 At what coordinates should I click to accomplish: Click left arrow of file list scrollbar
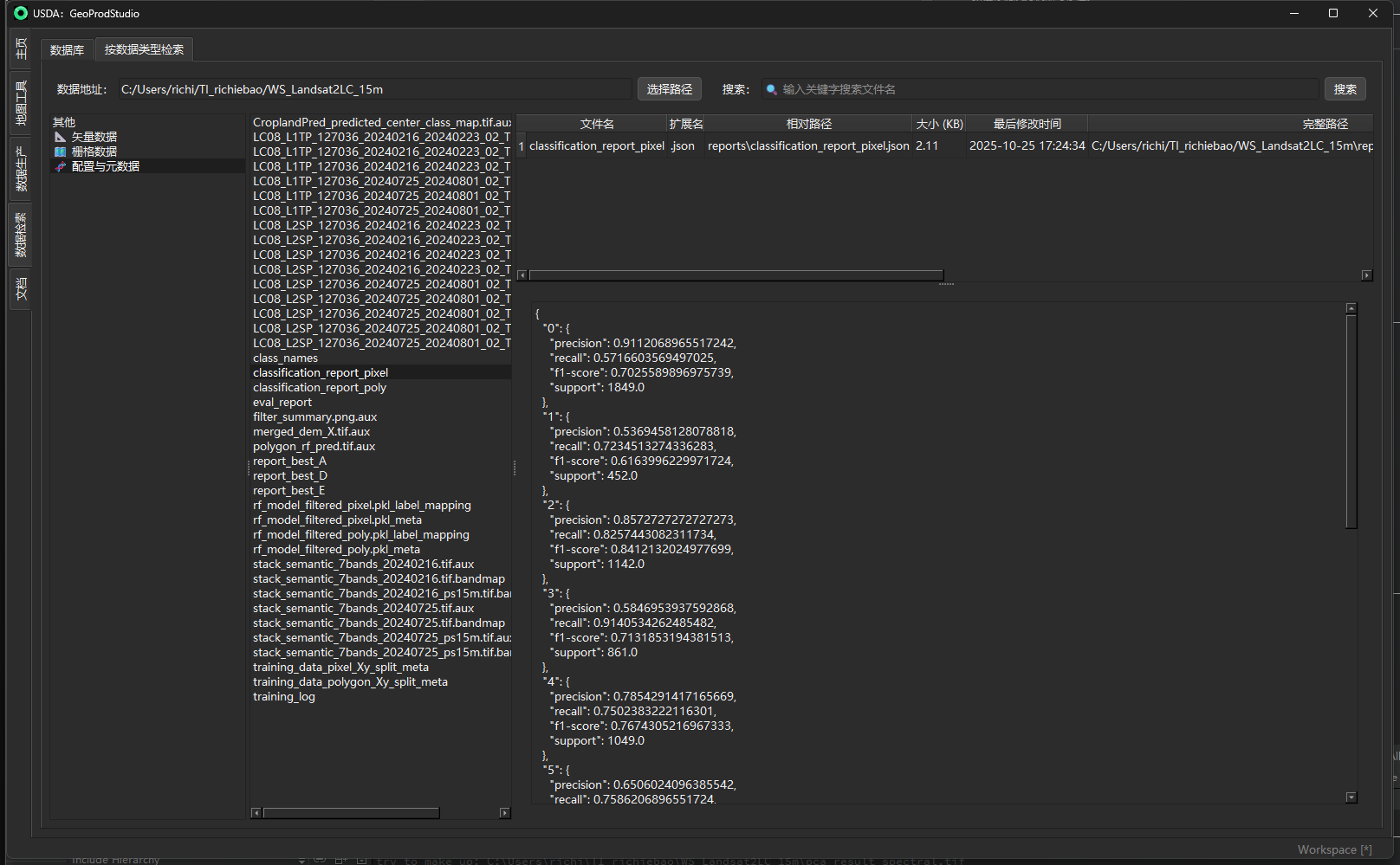(x=256, y=813)
